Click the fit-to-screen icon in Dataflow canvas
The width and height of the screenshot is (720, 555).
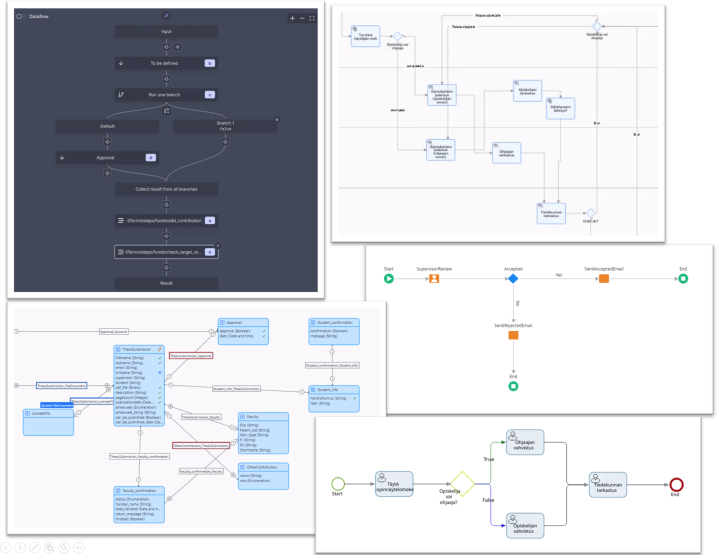(312, 18)
